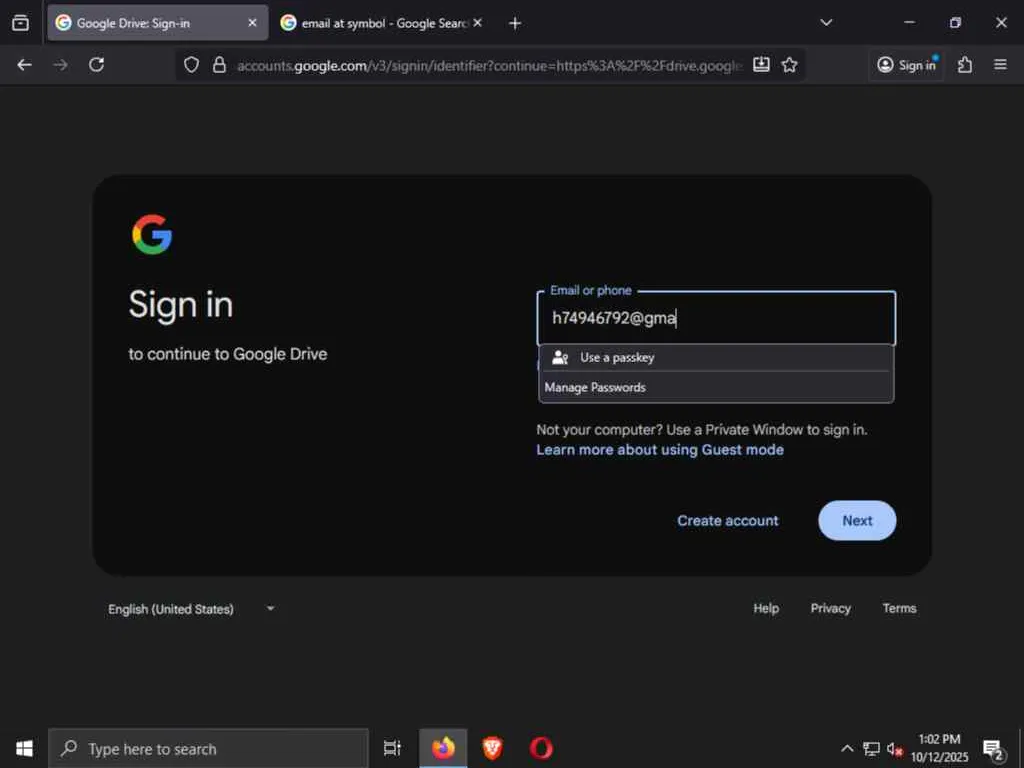Open the Privacy link
Viewport: 1024px width, 768px height.
pos(830,609)
